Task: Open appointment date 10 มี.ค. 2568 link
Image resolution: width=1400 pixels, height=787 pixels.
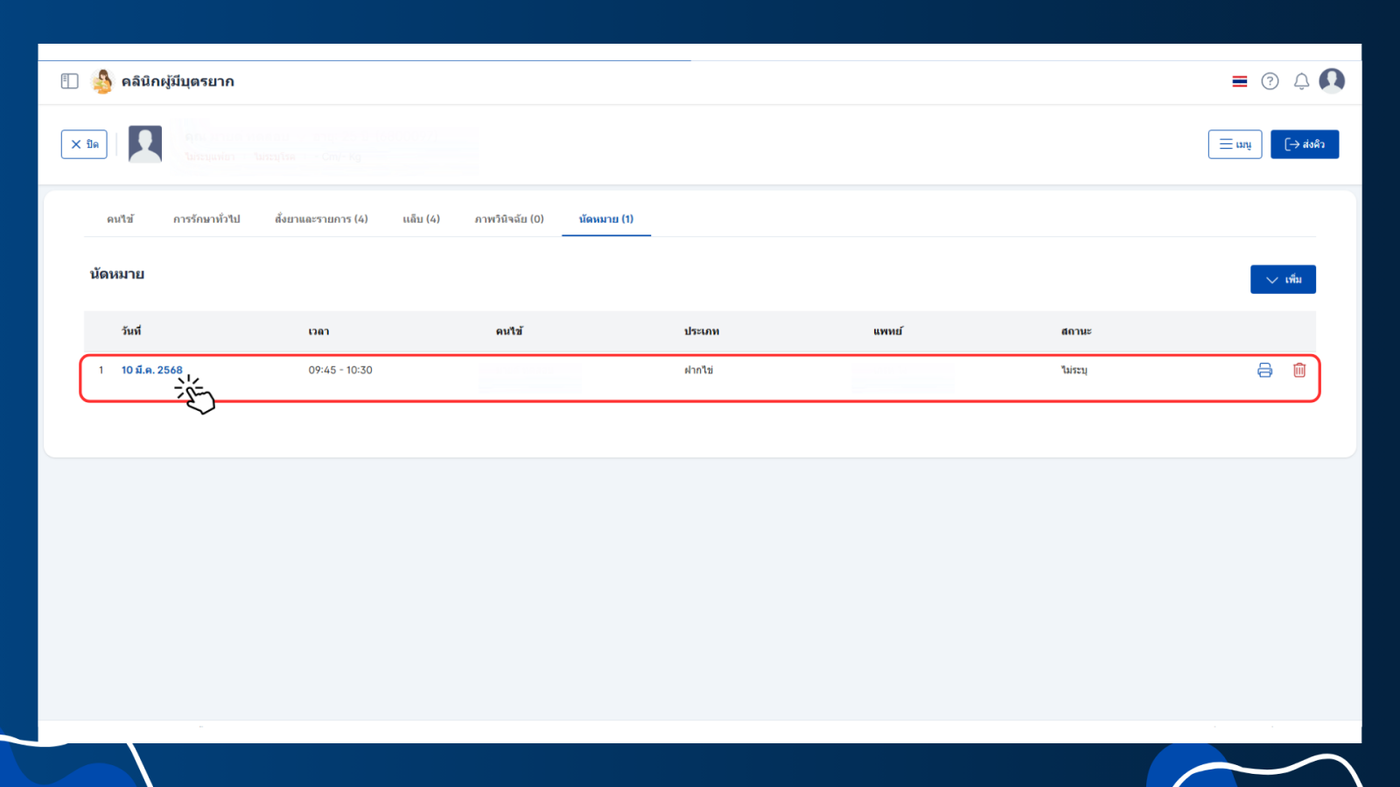Action: coord(152,370)
